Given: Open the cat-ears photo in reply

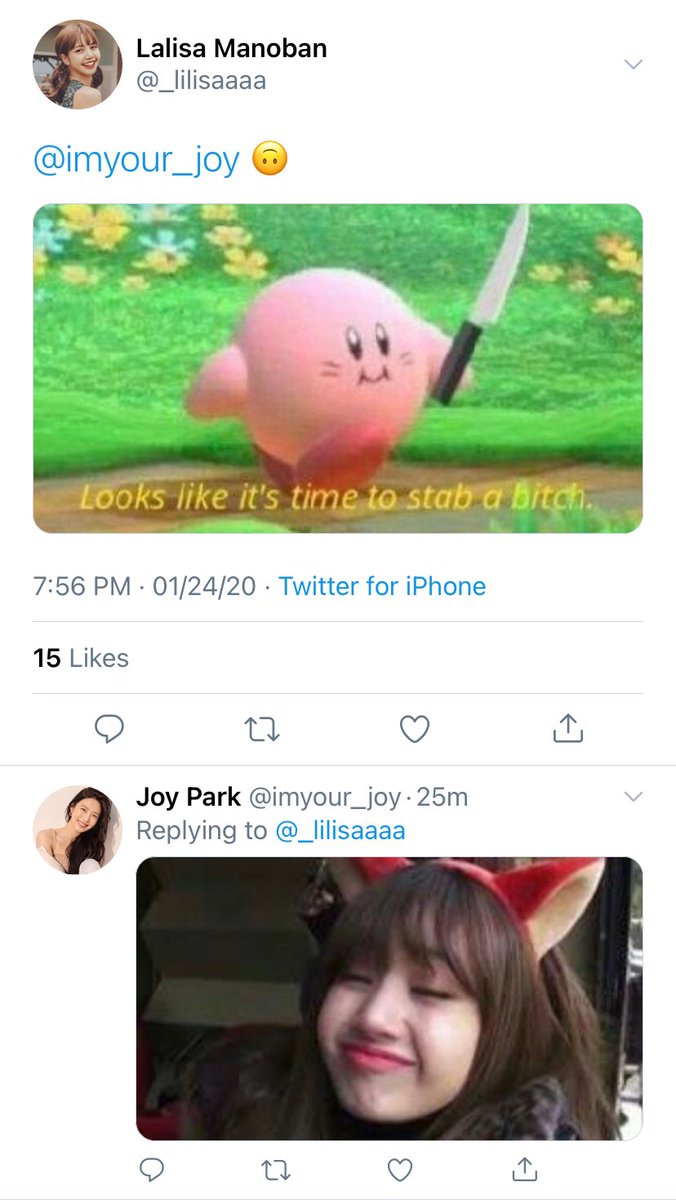Looking at the screenshot, I should click(389, 998).
